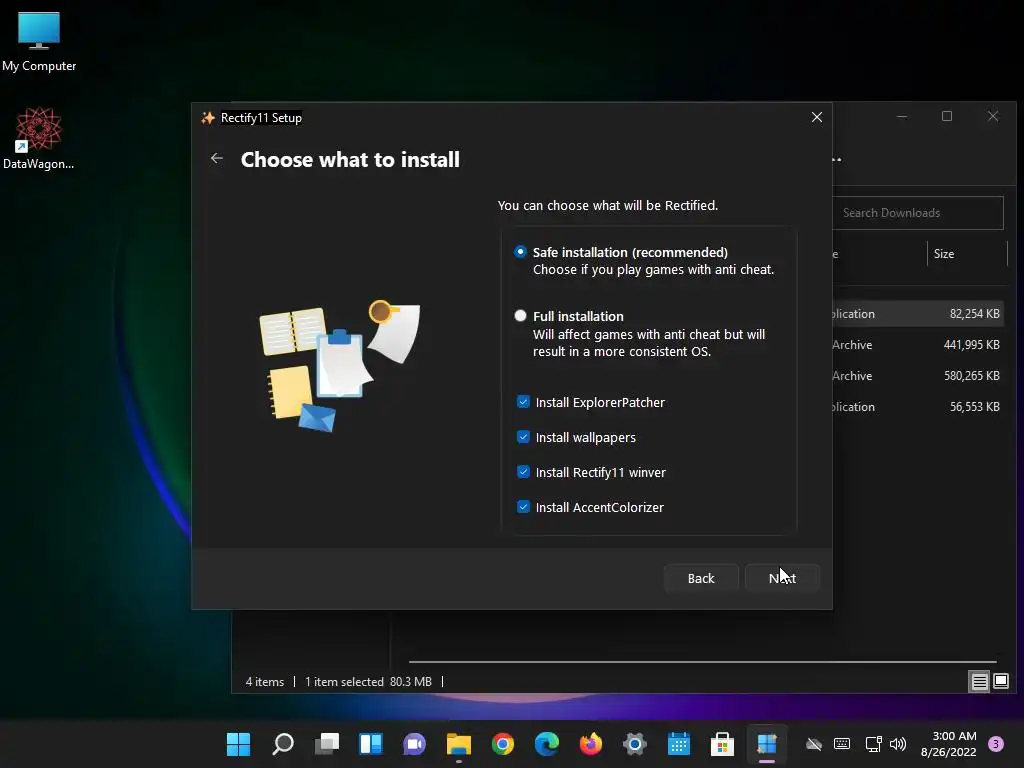Screen dimensions: 1024x768
Task: Click the Search Downloads field in File Explorer
Action: click(918, 213)
